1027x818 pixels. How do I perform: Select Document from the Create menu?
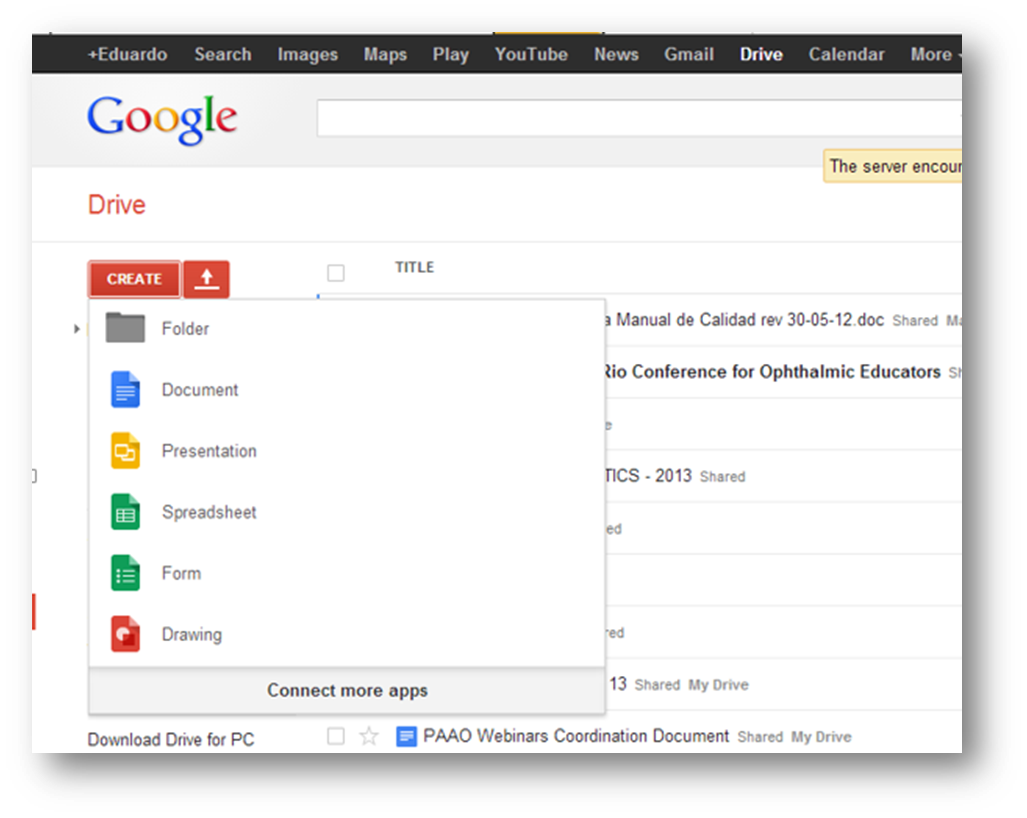click(199, 390)
